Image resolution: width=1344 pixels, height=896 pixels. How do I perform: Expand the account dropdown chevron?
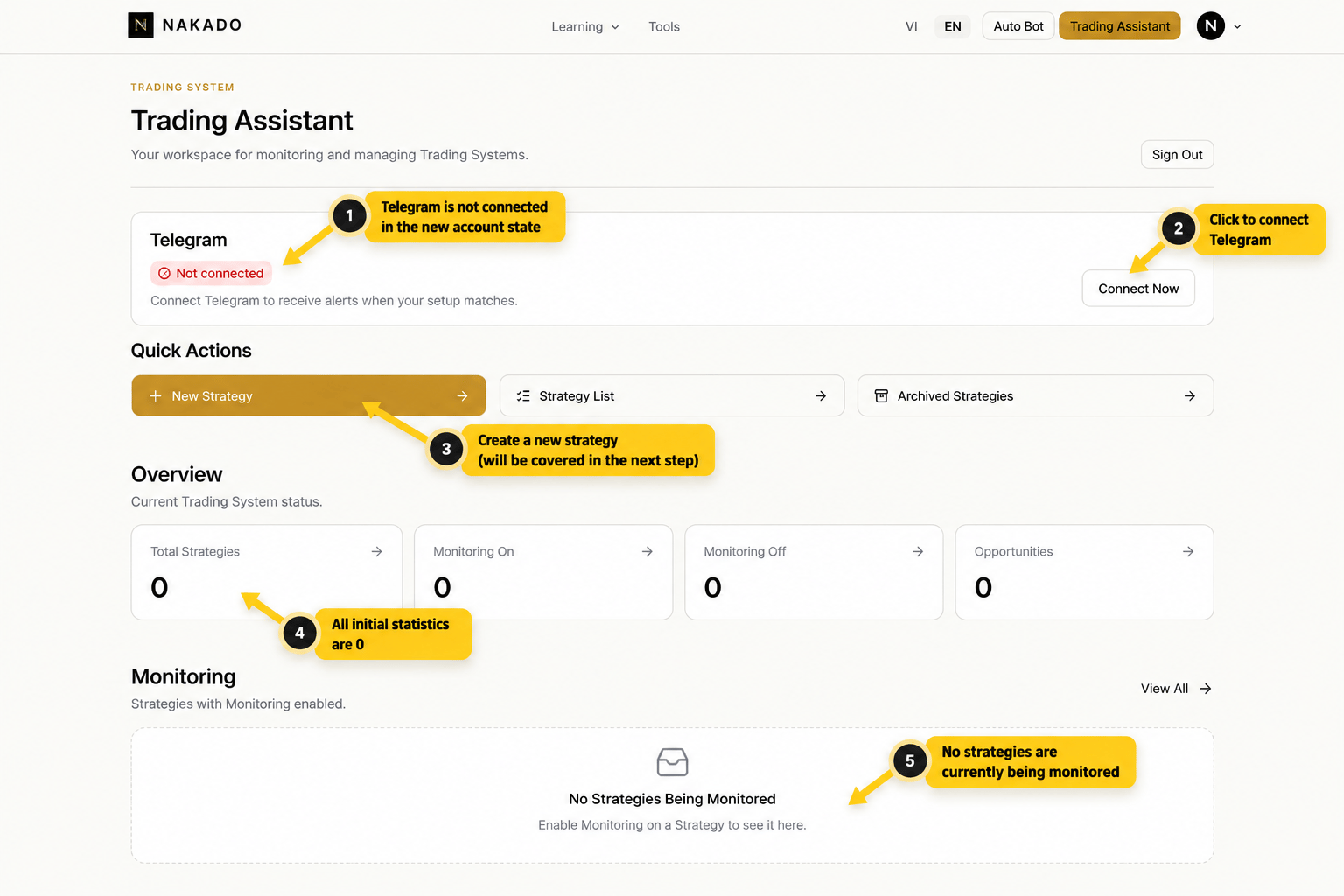pos(1237,27)
